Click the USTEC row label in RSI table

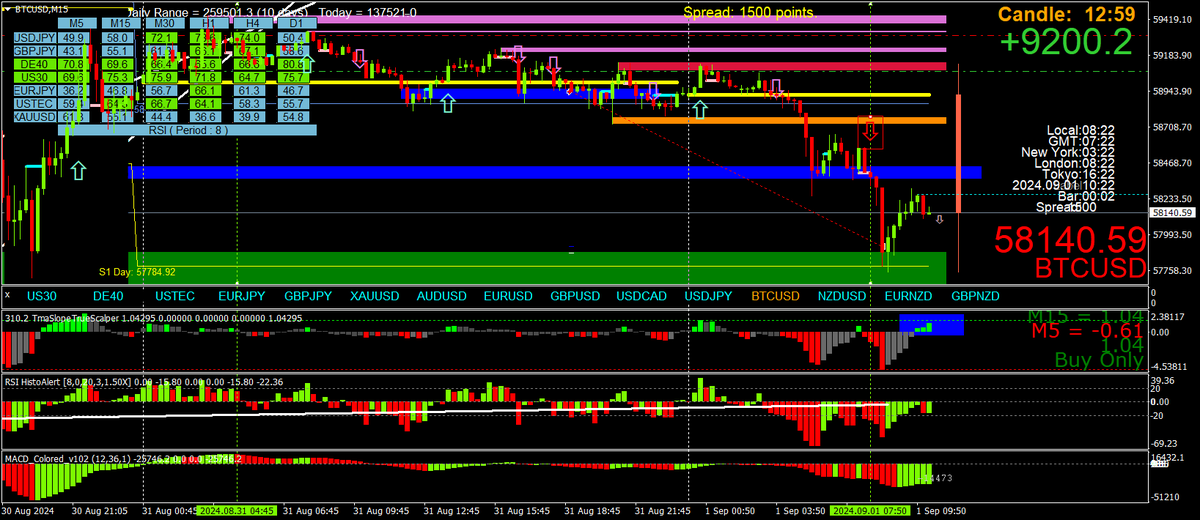[x=34, y=103]
